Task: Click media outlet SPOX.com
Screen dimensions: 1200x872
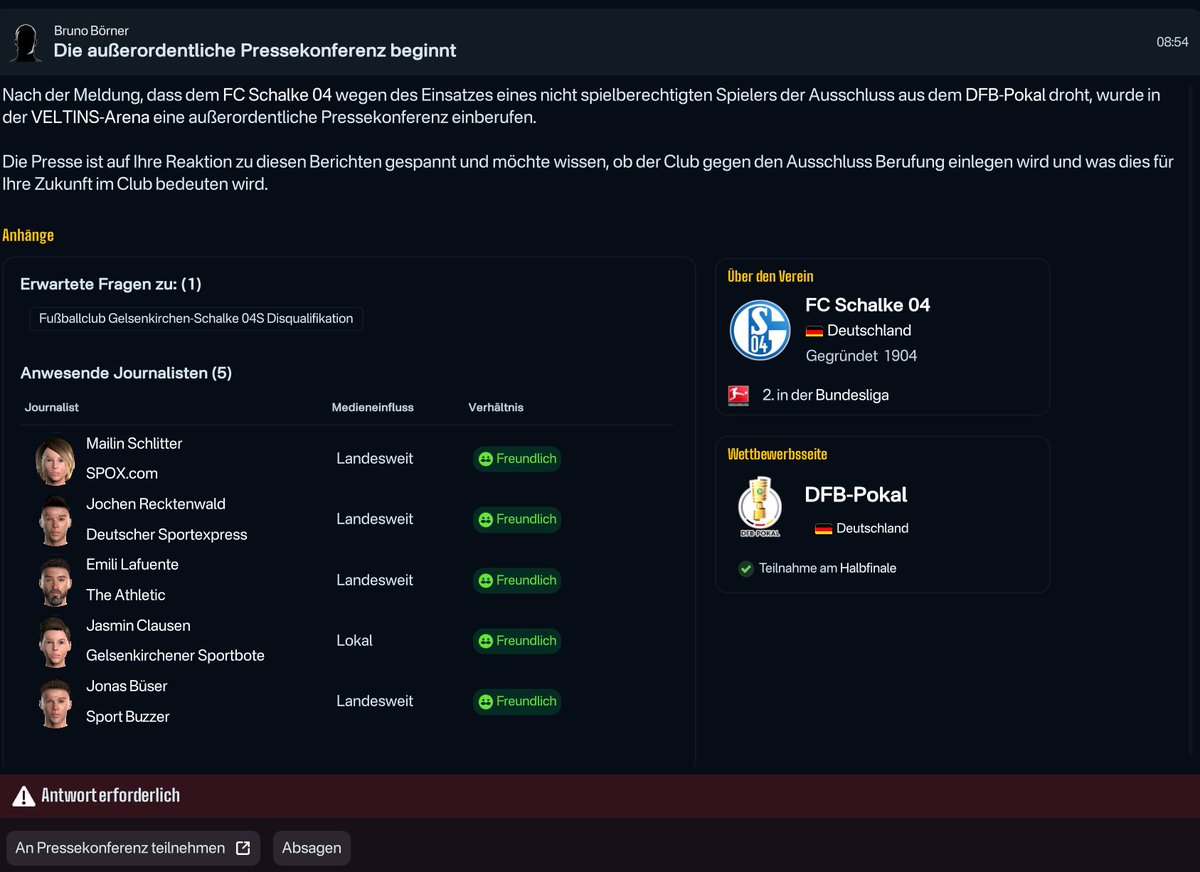Action: tap(122, 474)
